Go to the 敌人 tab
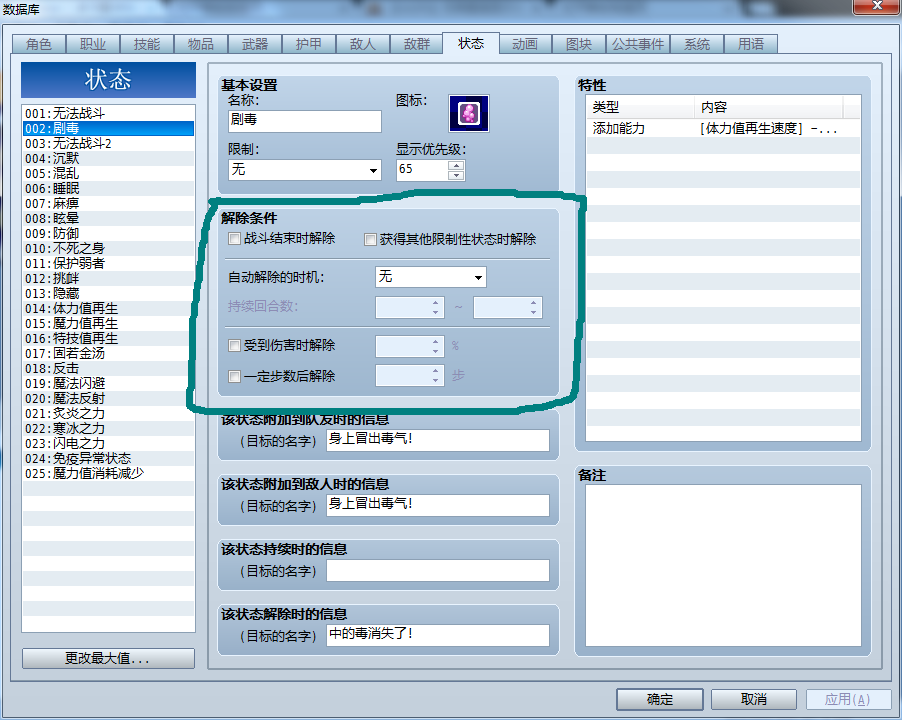 pyautogui.click(x=362, y=44)
